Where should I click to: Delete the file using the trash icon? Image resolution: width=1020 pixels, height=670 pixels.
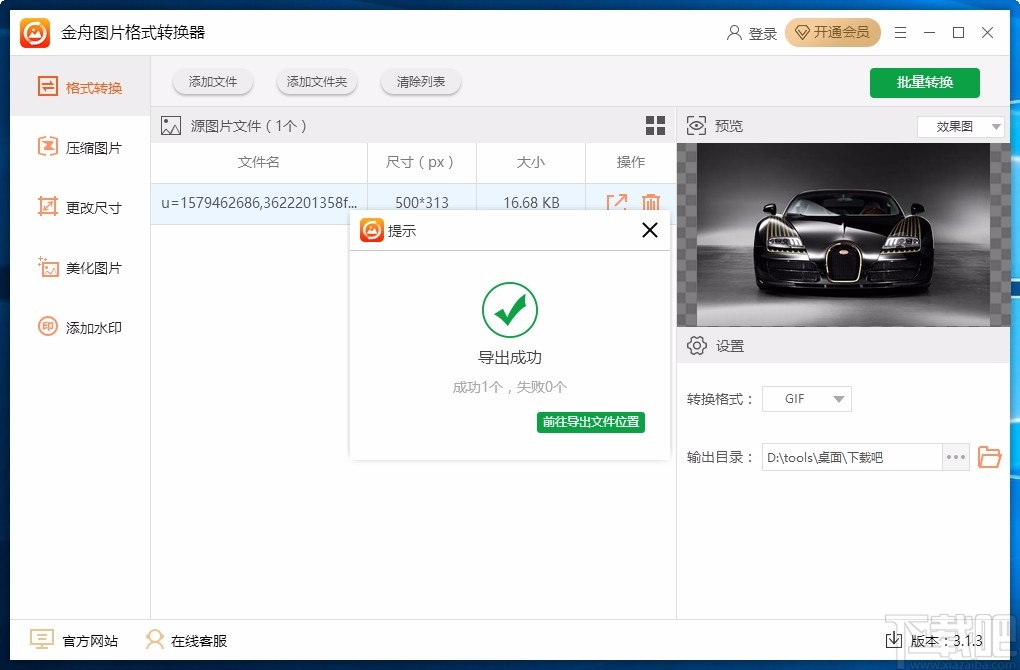(649, 202)
